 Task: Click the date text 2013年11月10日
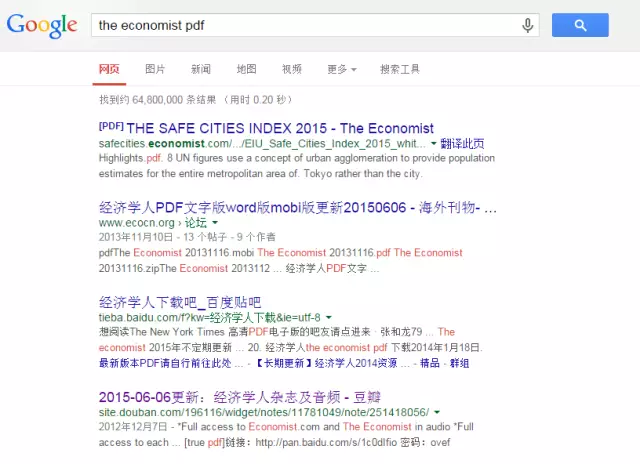pyautogui.click(x=136, y=237)
